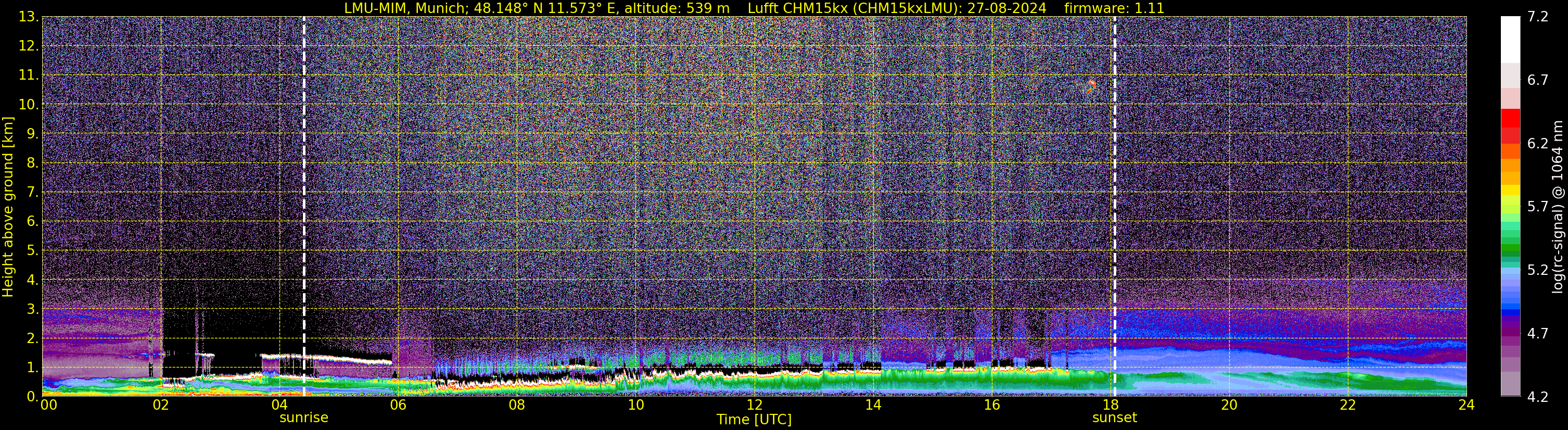The height and width of the screenshot is (430, 1568).
Task: Click the white dashed sunset line
Action: pos(1115,206)
